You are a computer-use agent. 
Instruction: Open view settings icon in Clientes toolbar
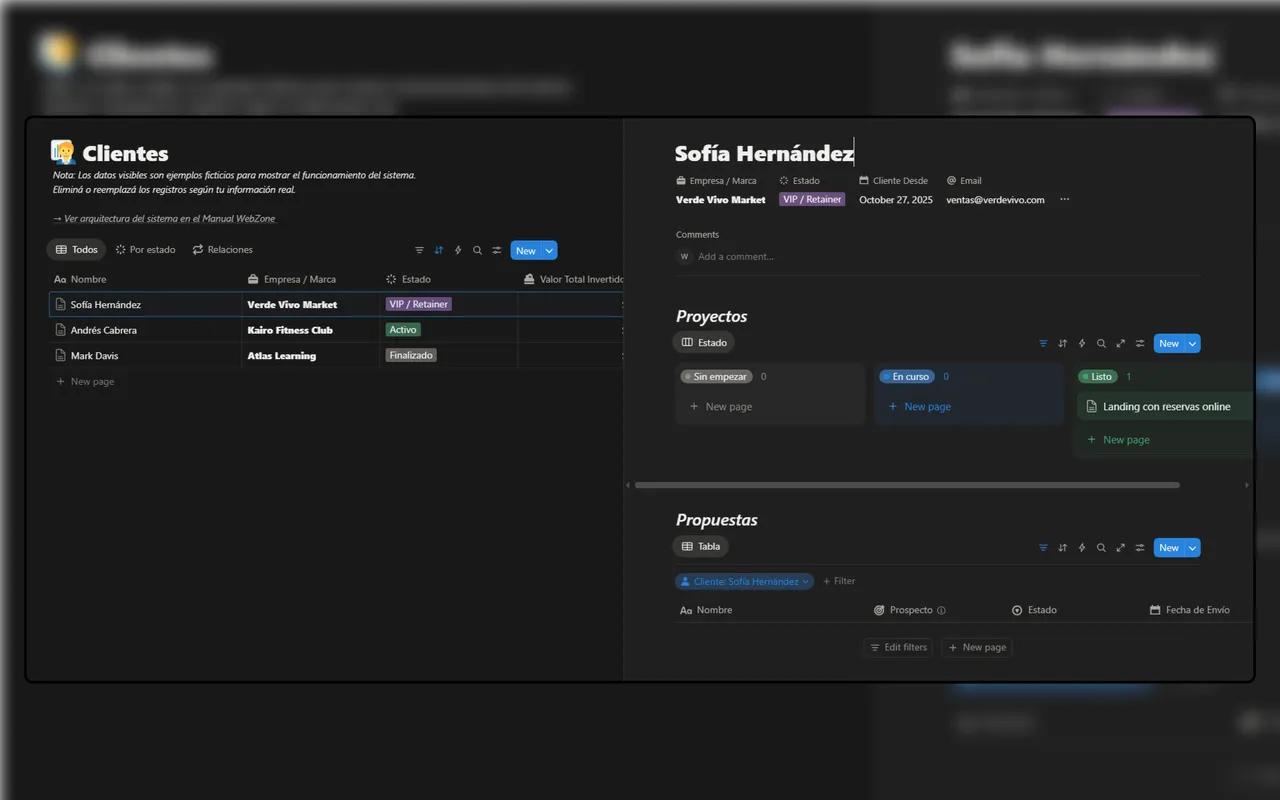coord(497,251)
